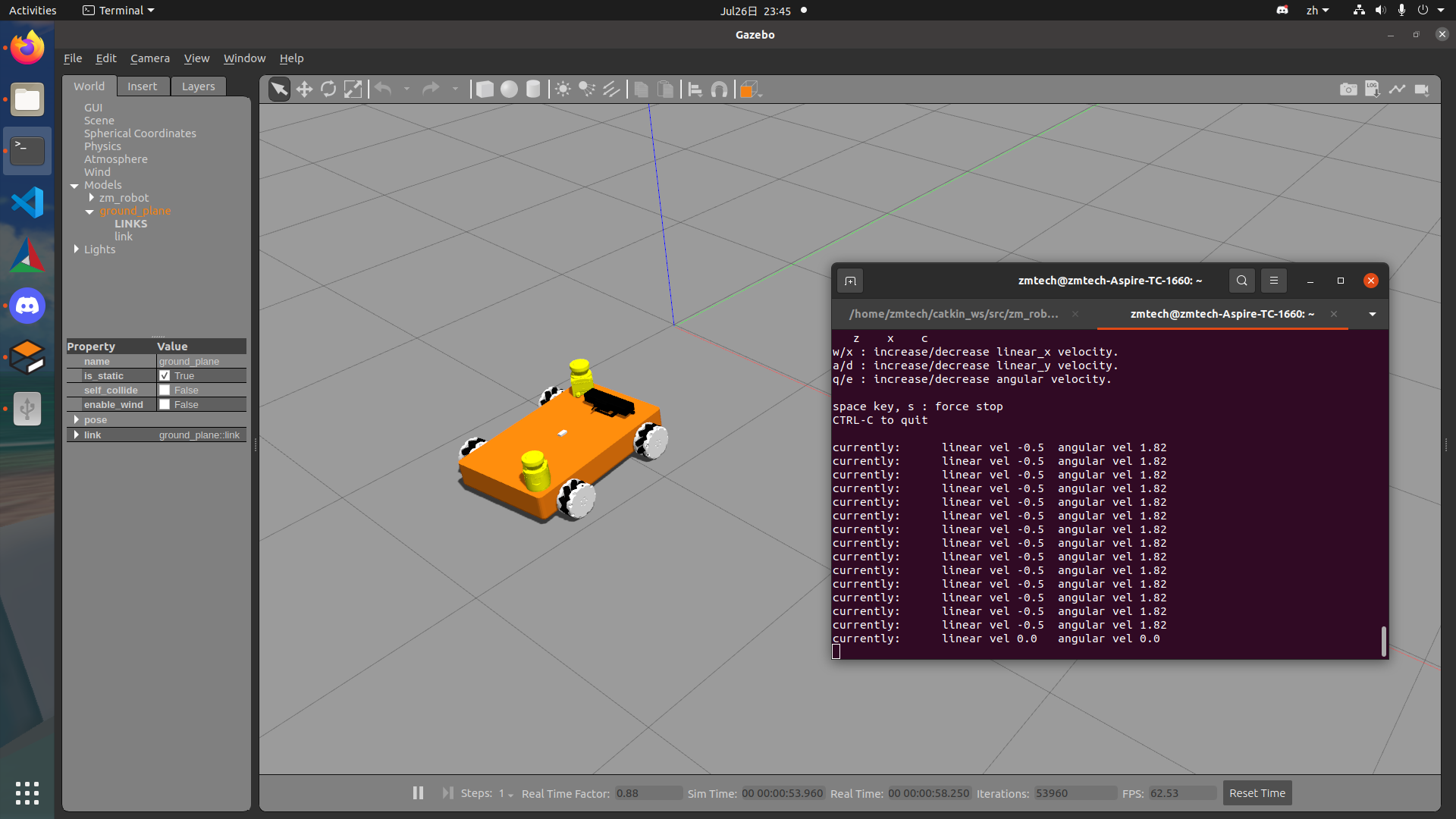The height and width of the screenshot is (819, 1456).
Task: Open the terminal hamburger menu
Action: pyautogui.click(x=1274, y=281)
